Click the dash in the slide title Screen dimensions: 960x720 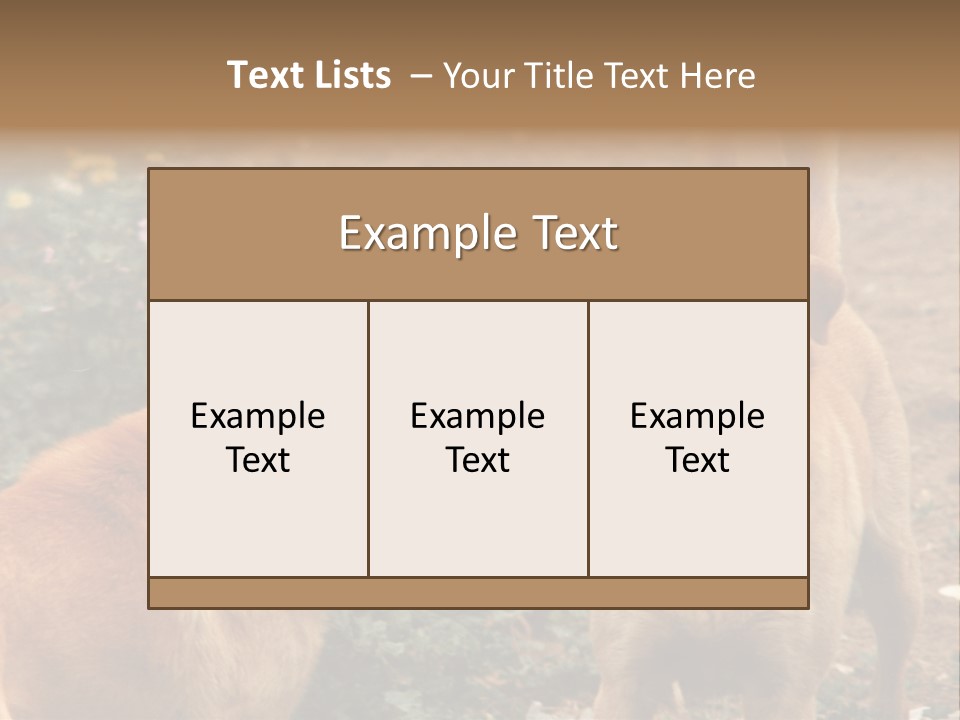421,76
